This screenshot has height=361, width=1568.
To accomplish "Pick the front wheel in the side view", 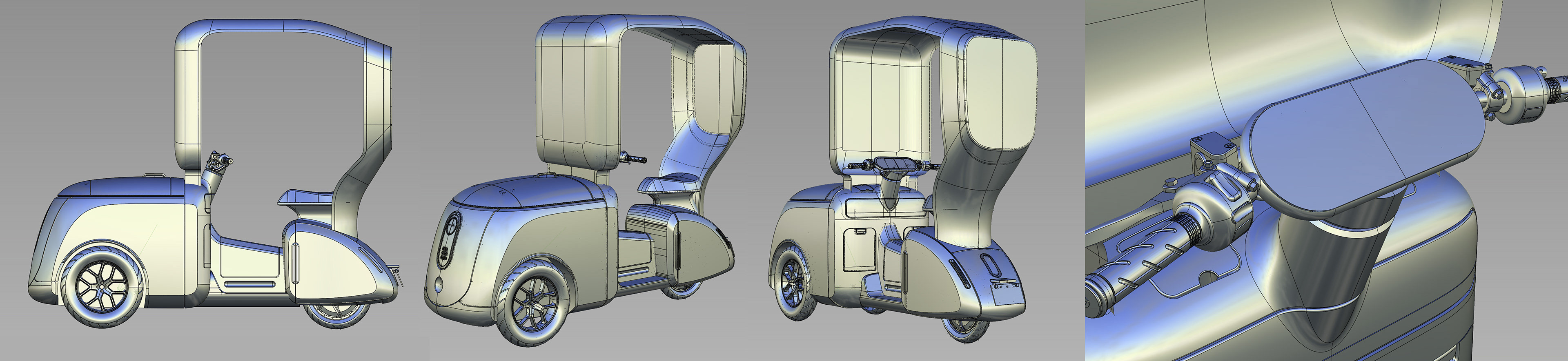I will coord(102,286).
